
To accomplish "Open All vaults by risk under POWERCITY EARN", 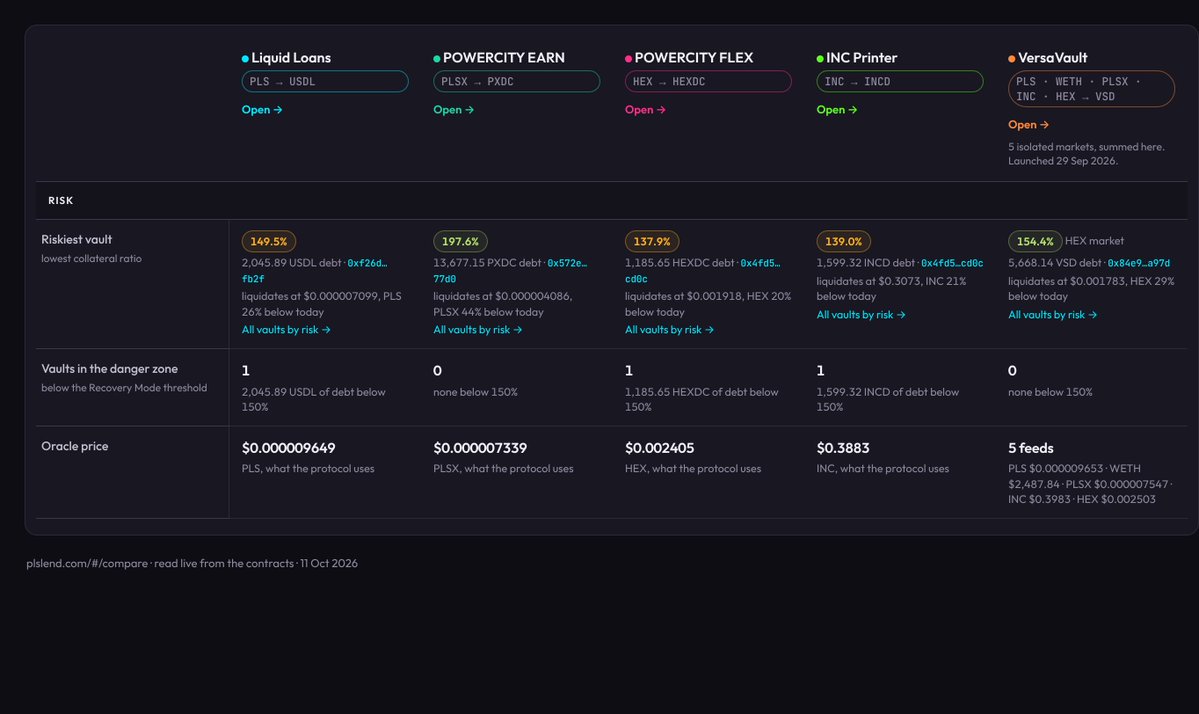I will point(478,329).
